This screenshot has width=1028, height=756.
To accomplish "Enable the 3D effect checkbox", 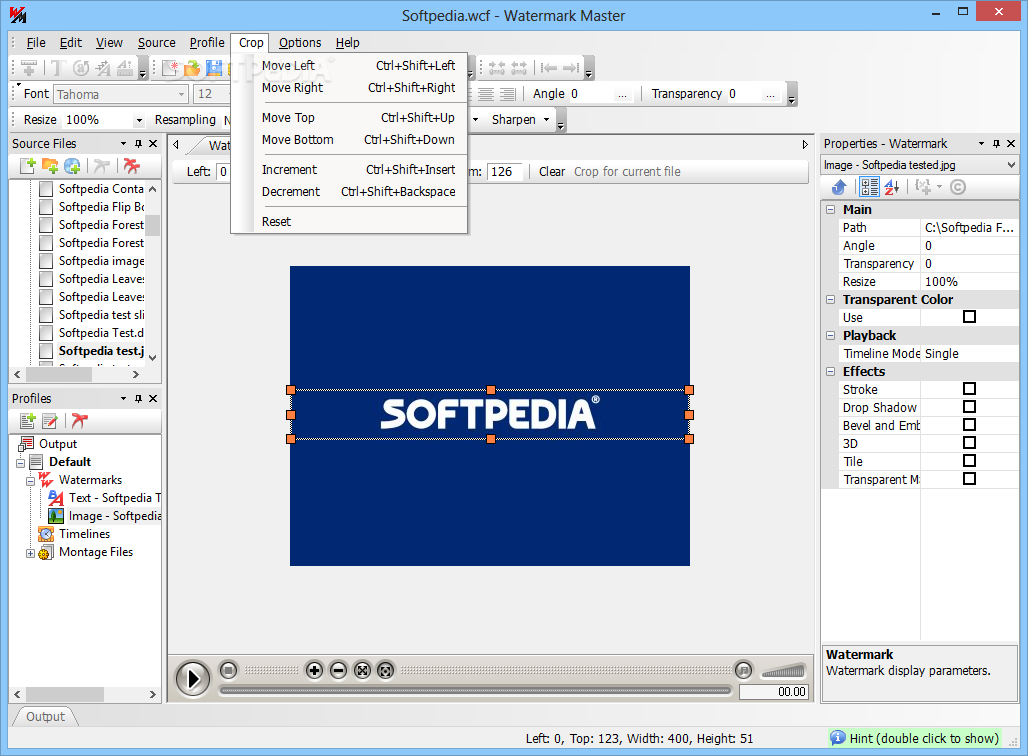I will tap(969, 443).
